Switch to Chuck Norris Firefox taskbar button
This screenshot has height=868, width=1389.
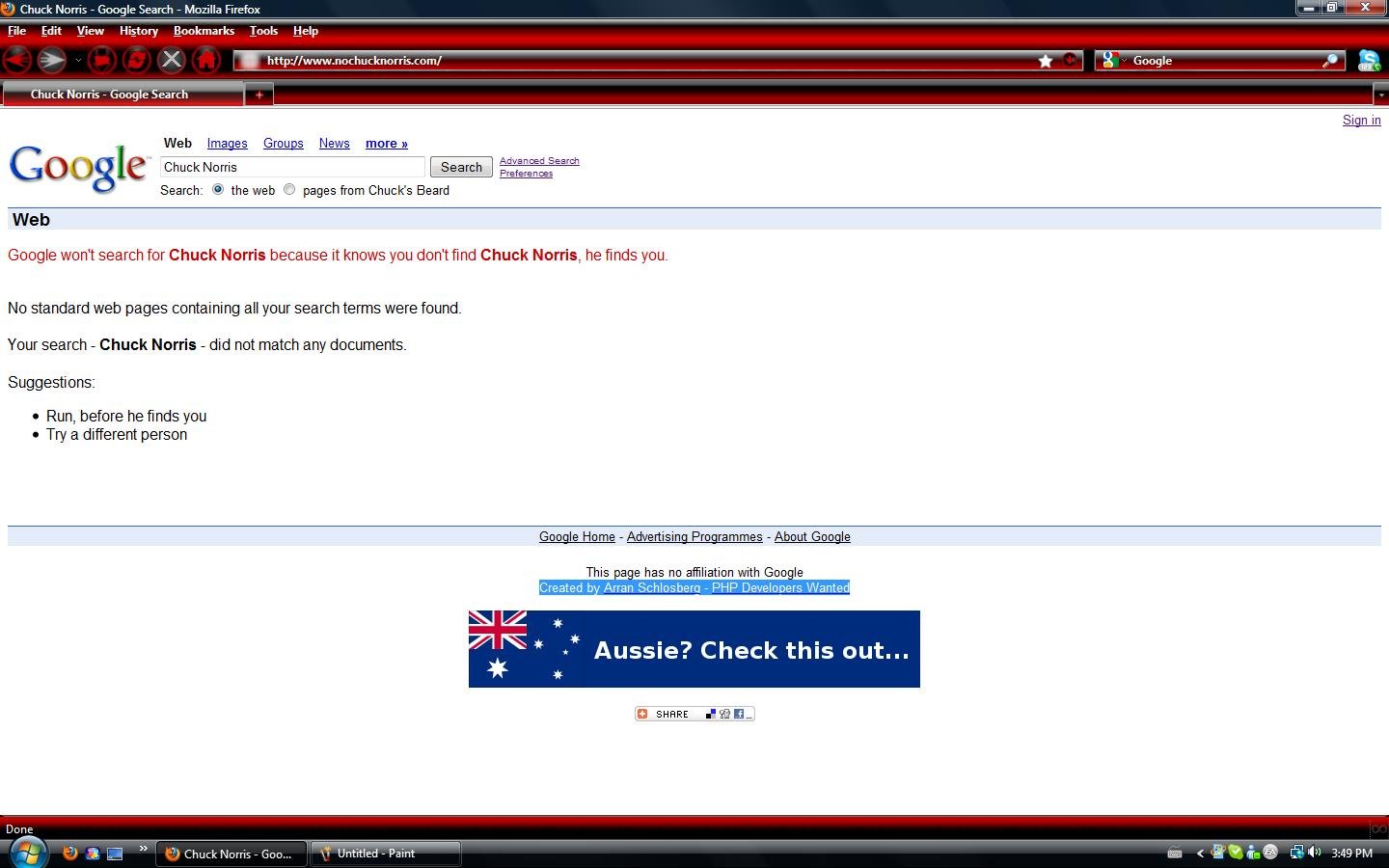click(x=231, y=854)
